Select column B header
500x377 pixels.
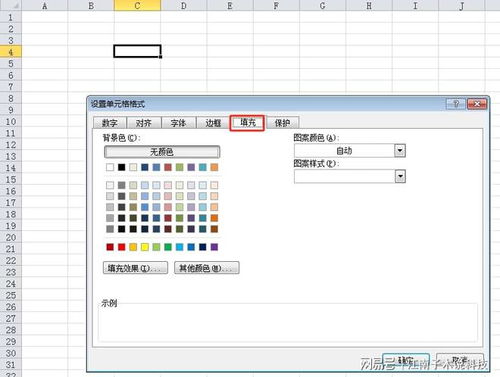click(x=91, y=5)
